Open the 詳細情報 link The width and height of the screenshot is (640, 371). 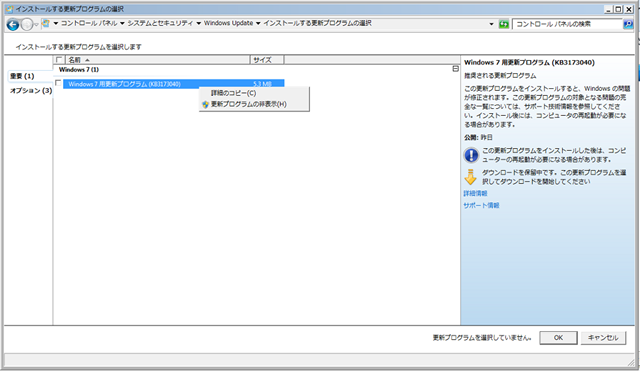click(x=475, y=193)
